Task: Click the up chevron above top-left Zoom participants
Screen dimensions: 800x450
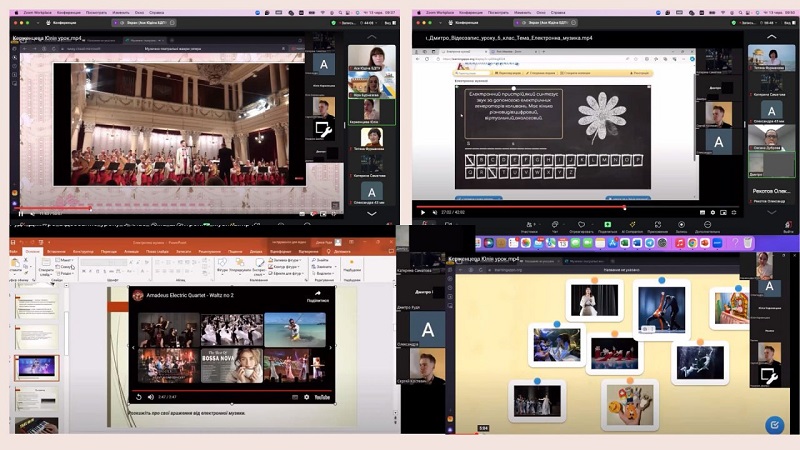Action: coord(371,37)
